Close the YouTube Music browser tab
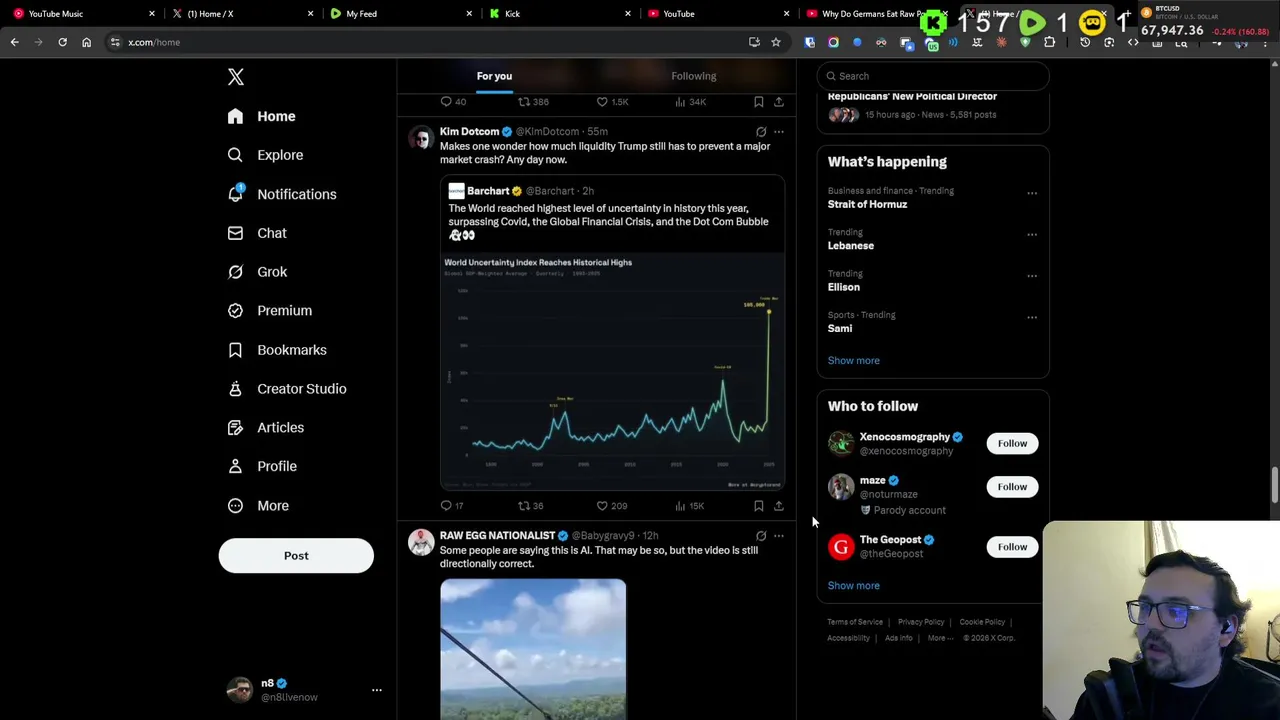 [x=152, y=14]
